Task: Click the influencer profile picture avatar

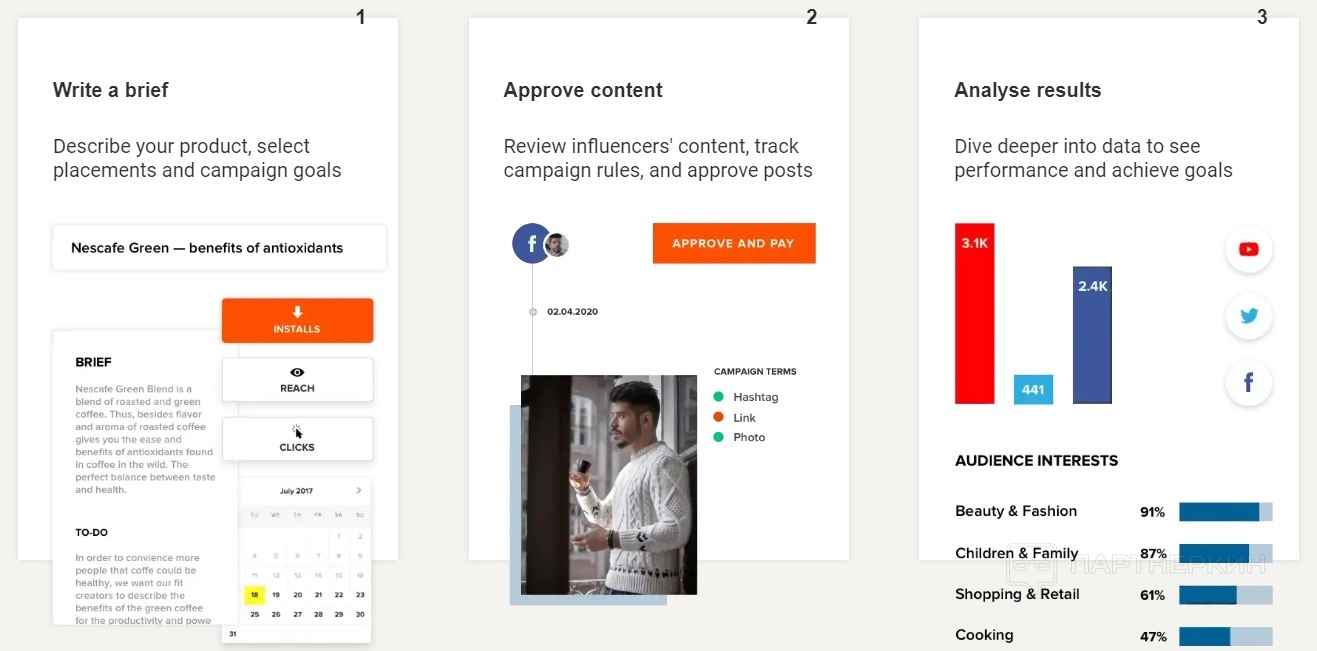Action: click(x=557, y=245)
